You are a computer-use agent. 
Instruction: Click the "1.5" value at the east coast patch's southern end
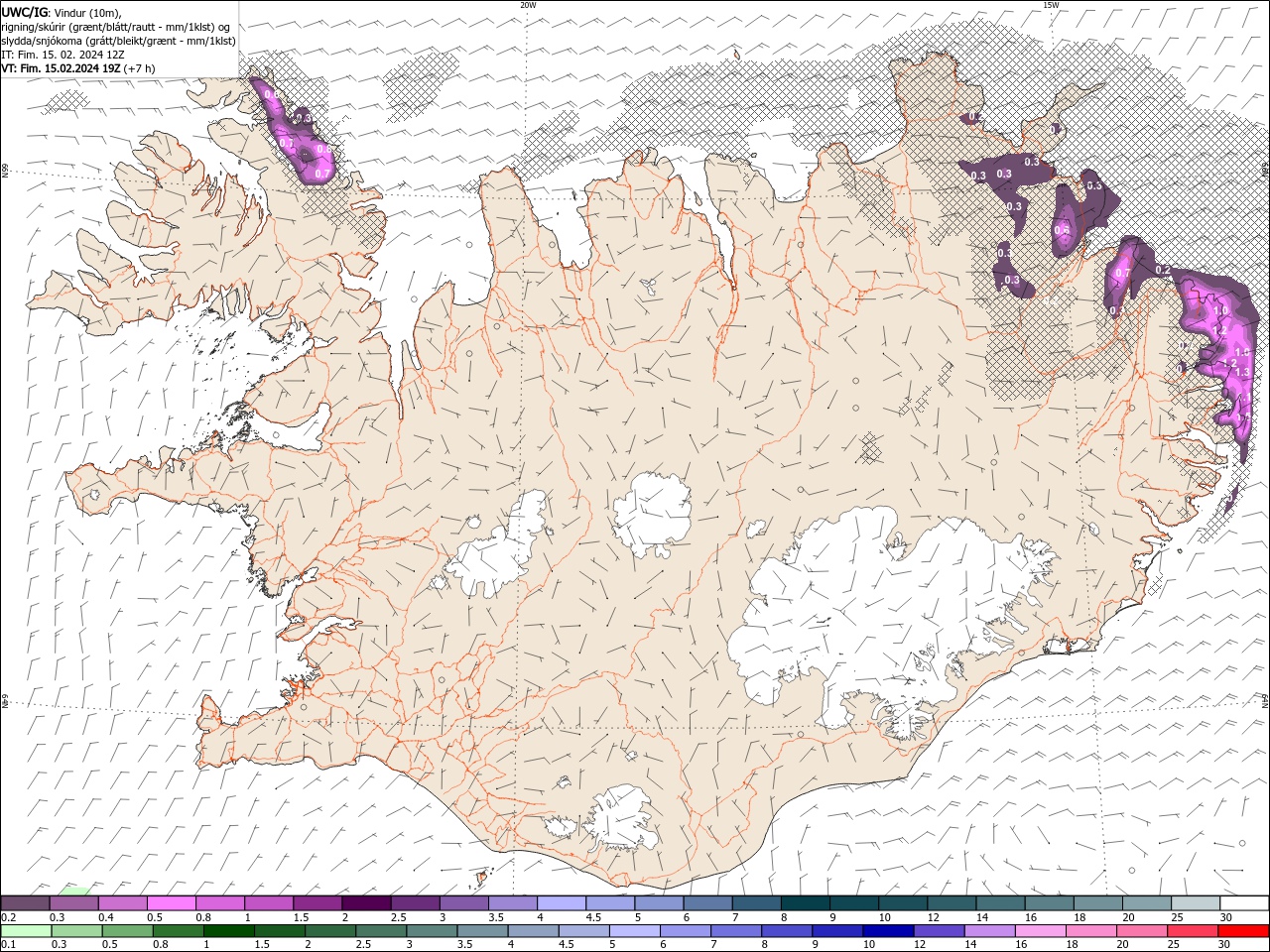pyautogui.click(x=1242, y=416)
